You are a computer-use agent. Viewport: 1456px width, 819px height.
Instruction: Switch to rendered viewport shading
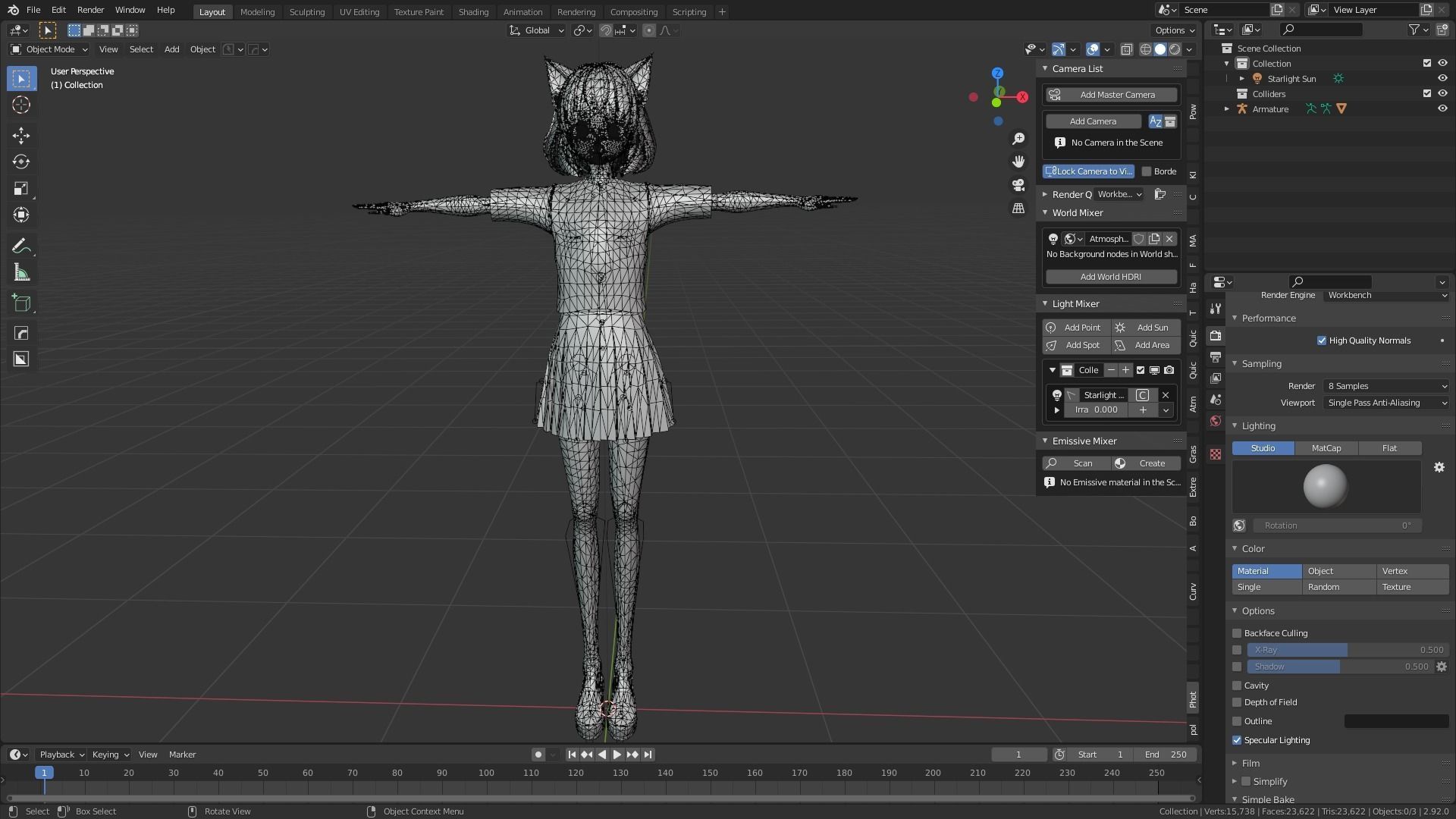point(1175,49)
